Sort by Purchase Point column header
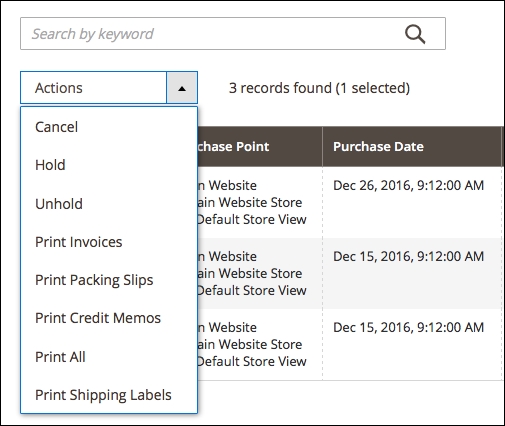 point(233,146)
